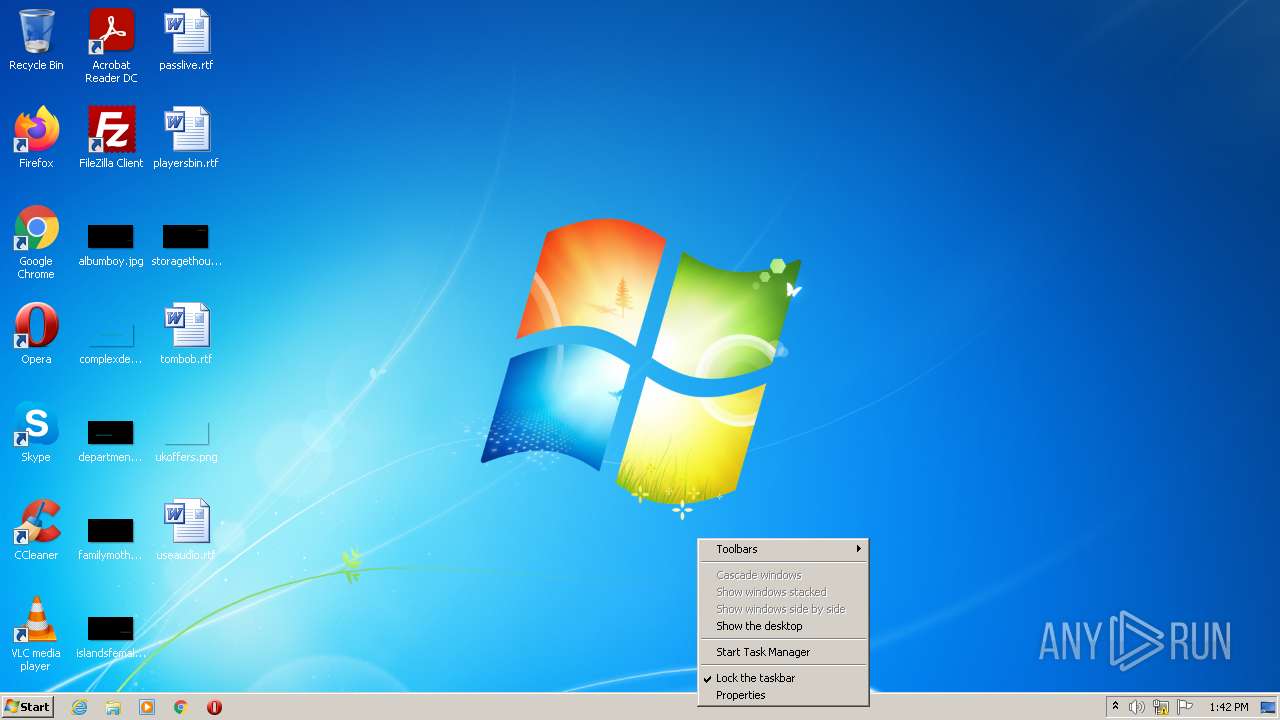The image size is (1280, 720).
Task: Open Windows Explorer from taskbar
Action: point(113,707)
